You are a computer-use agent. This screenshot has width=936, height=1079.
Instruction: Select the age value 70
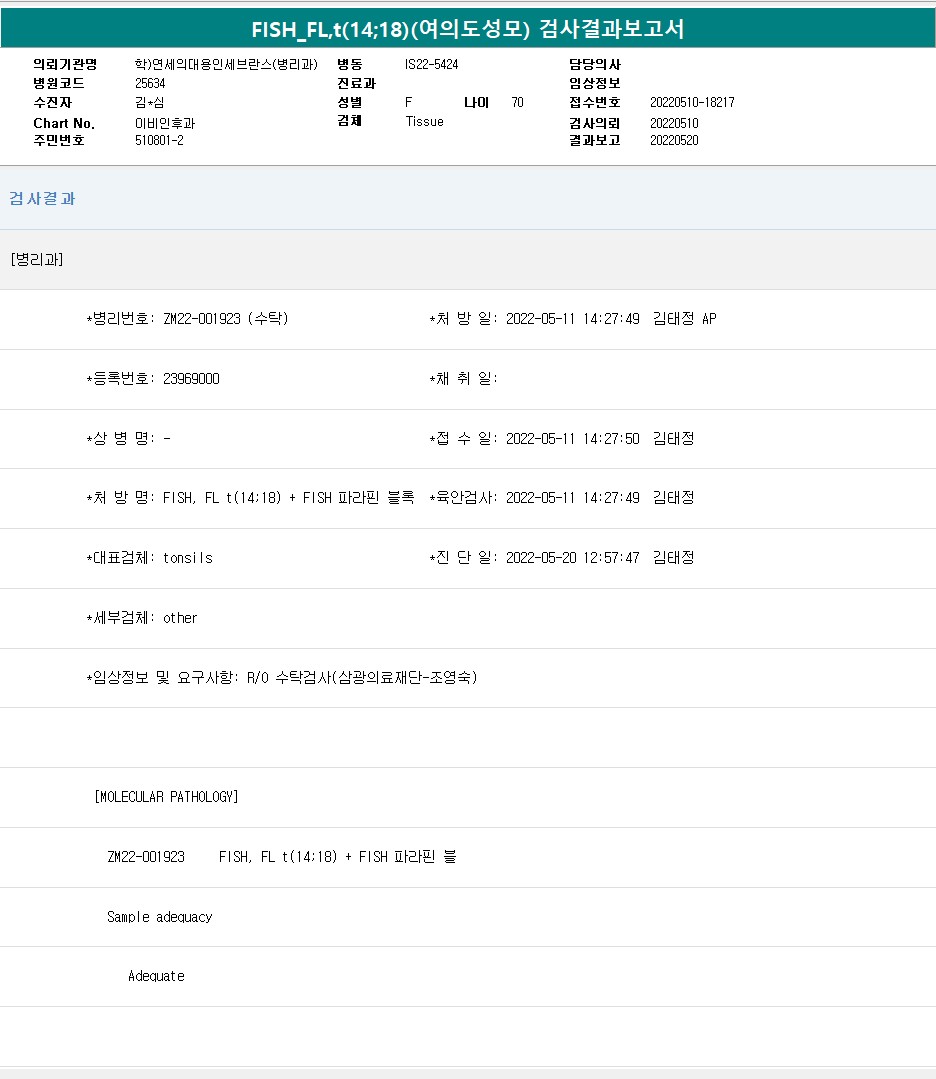pos(518,103)
